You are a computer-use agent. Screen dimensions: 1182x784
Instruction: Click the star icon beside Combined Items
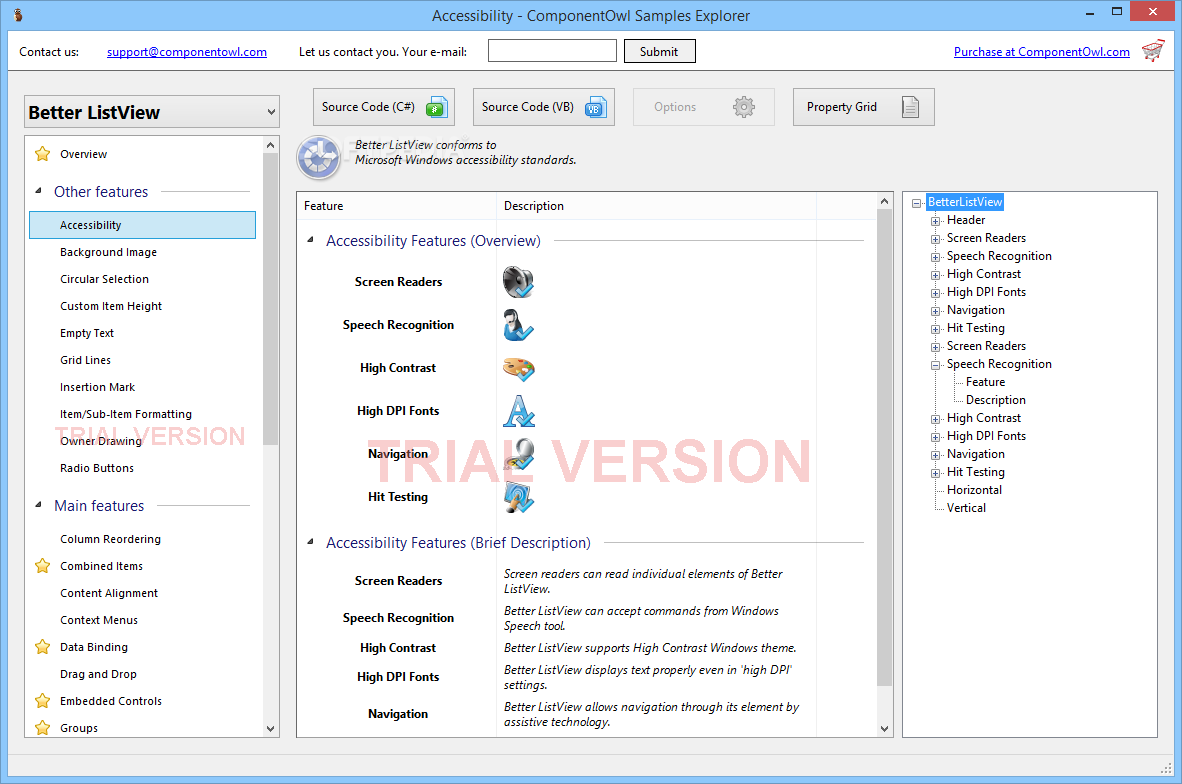(x=42, y=566)
